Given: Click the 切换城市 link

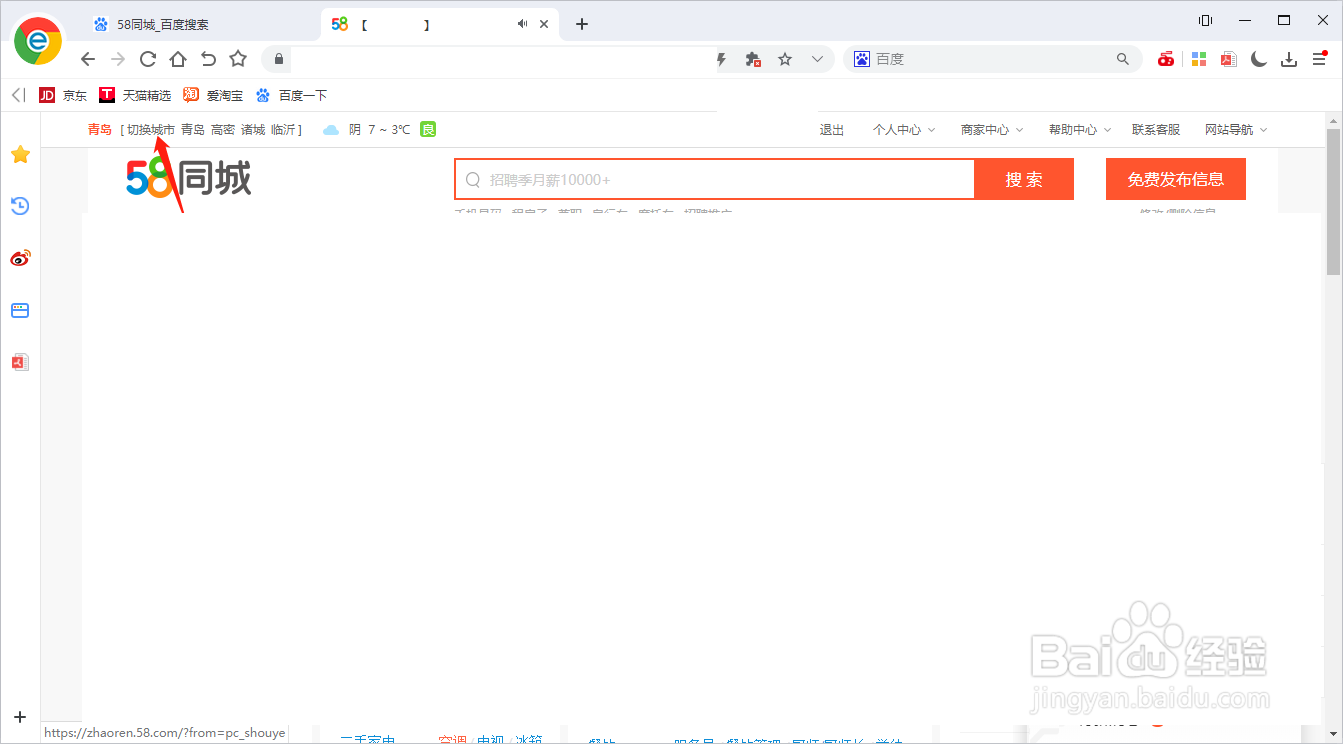Looking at the screenshot, I should point(151,130).
